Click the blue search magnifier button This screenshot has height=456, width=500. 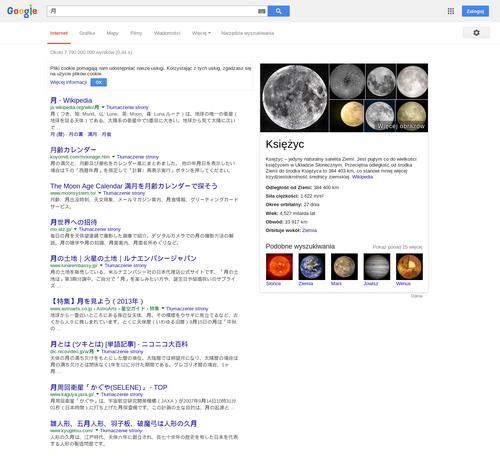coord(279,11)
